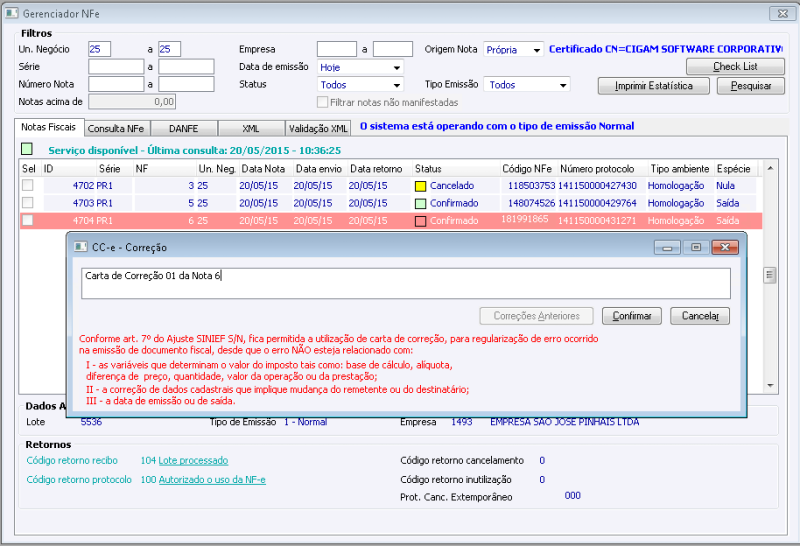Image resolution: width=800 pixels, height=546 pixels.
Task: Click the Notas acima de field
Action: pyautogui.click(x=132, y=102)
